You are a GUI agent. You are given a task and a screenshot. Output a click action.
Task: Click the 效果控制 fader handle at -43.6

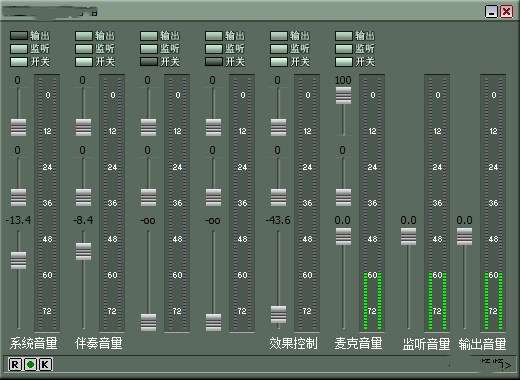[278, 314]
